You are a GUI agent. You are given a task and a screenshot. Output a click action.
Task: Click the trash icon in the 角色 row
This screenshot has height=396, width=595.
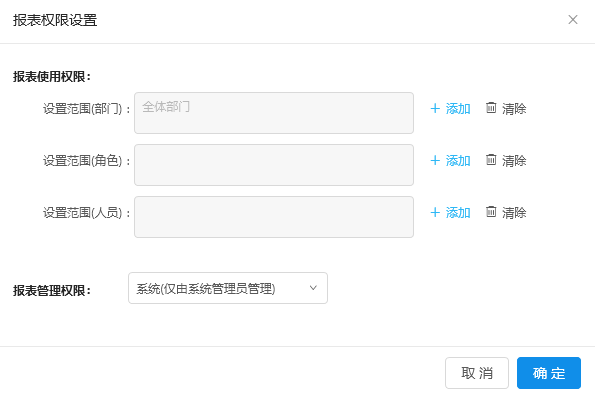pos(491,160)
